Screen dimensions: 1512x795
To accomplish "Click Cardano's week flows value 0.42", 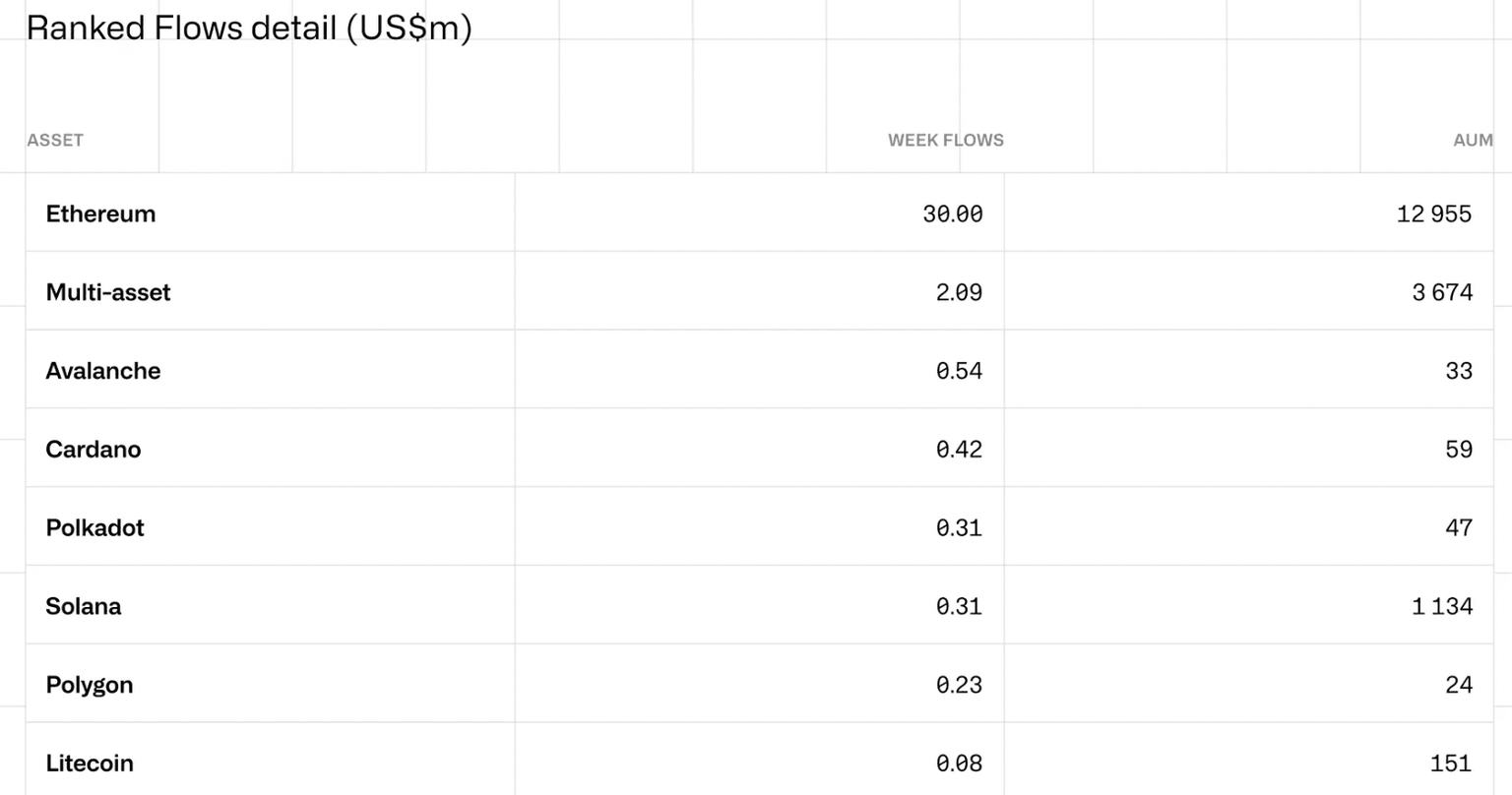I will 959,450.
